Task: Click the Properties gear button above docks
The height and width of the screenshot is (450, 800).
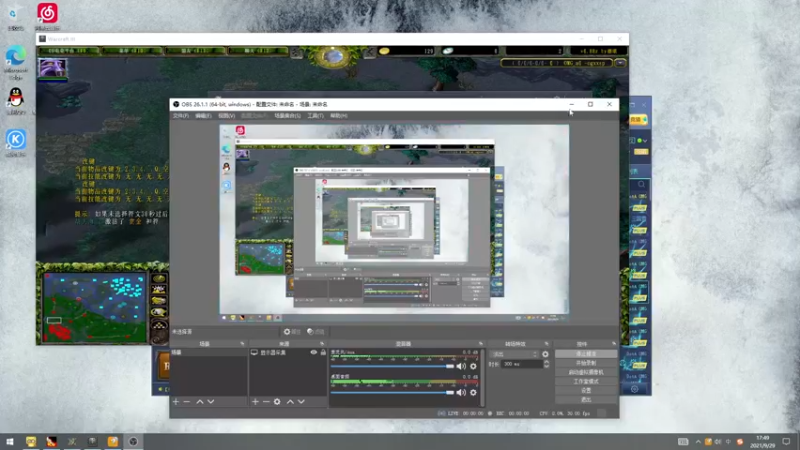Action: coord(292,332)
